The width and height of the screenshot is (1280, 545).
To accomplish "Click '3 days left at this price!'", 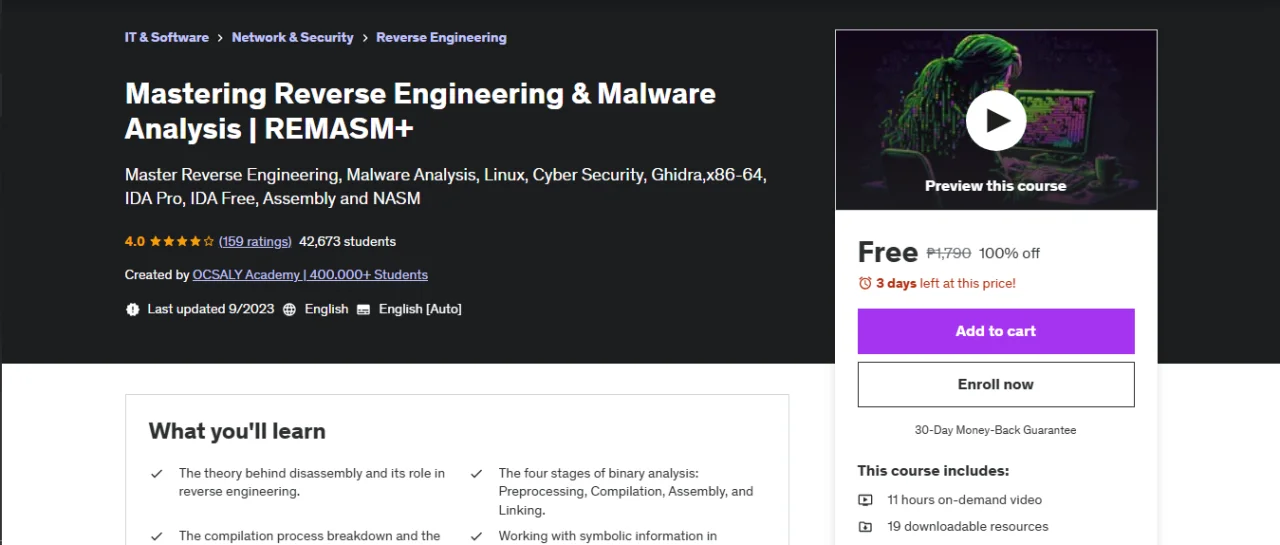I will click(x=946, y=283).
